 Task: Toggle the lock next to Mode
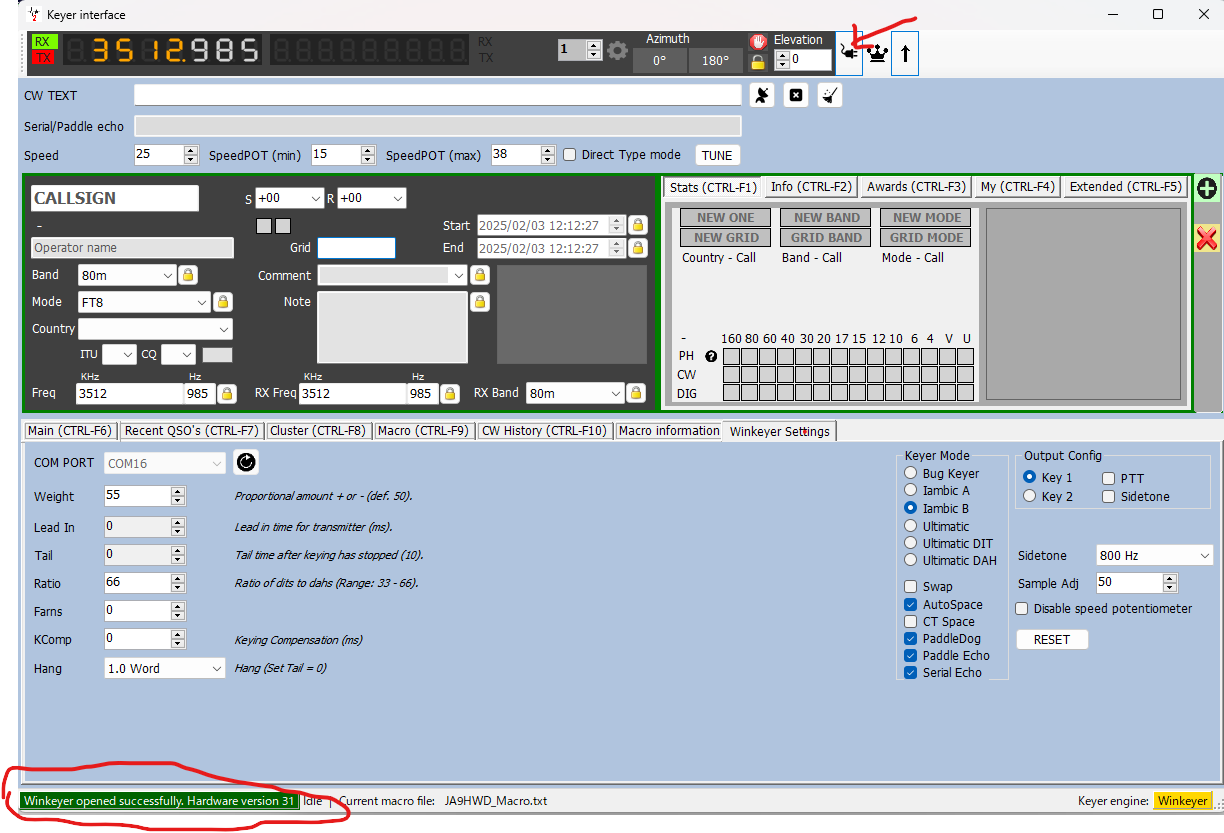point(223,302)
